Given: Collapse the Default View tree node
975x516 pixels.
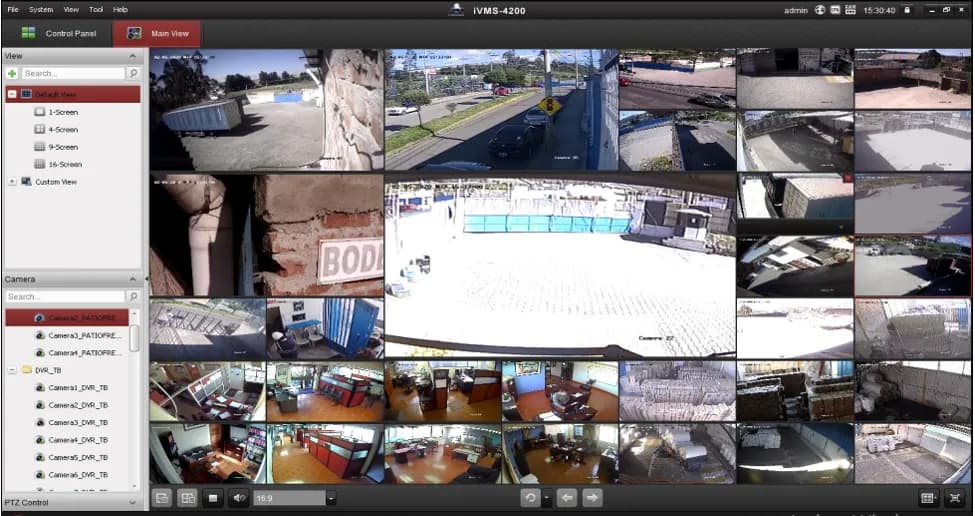Looking at the screenshot, I should pos(12,94).
